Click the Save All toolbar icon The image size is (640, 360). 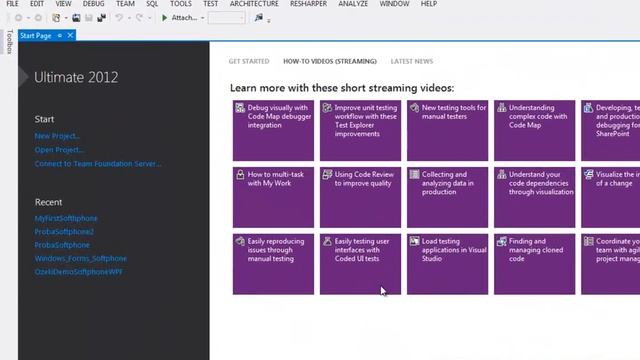pyautogui.click(x=101, y=18)
